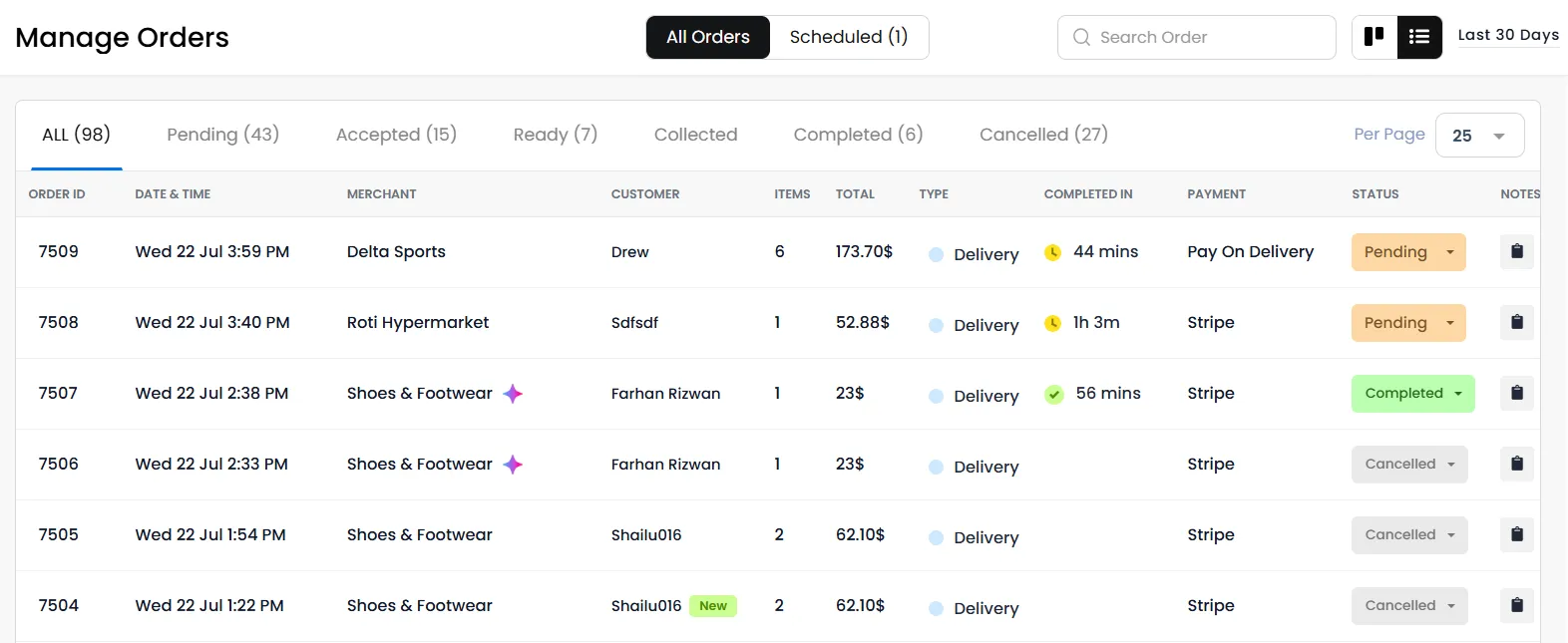Click the green check icon beside 56 mins
This screenshot has height=643, width=1568.
[x=1053, y=394]
